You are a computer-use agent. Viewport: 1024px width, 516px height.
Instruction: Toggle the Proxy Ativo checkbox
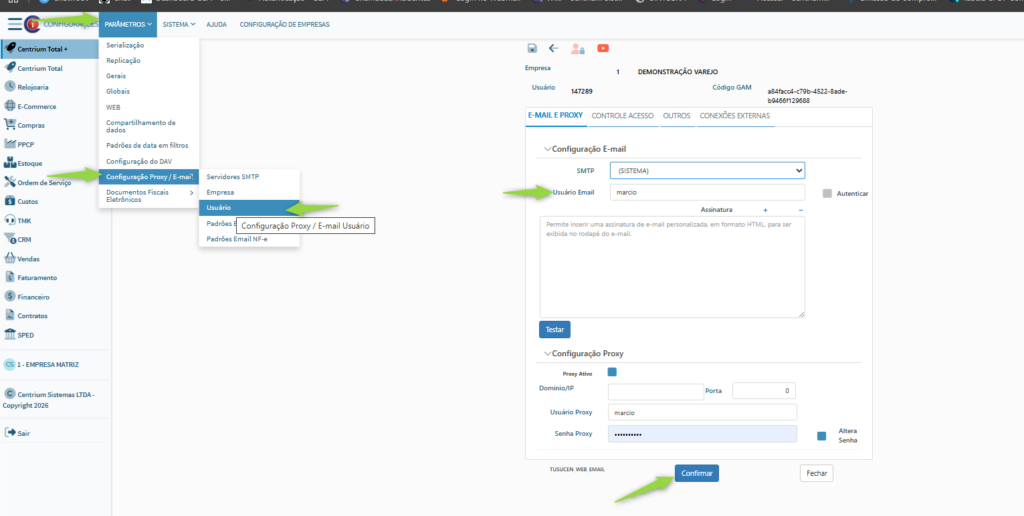pyautogui.click(x=612, y=372)
